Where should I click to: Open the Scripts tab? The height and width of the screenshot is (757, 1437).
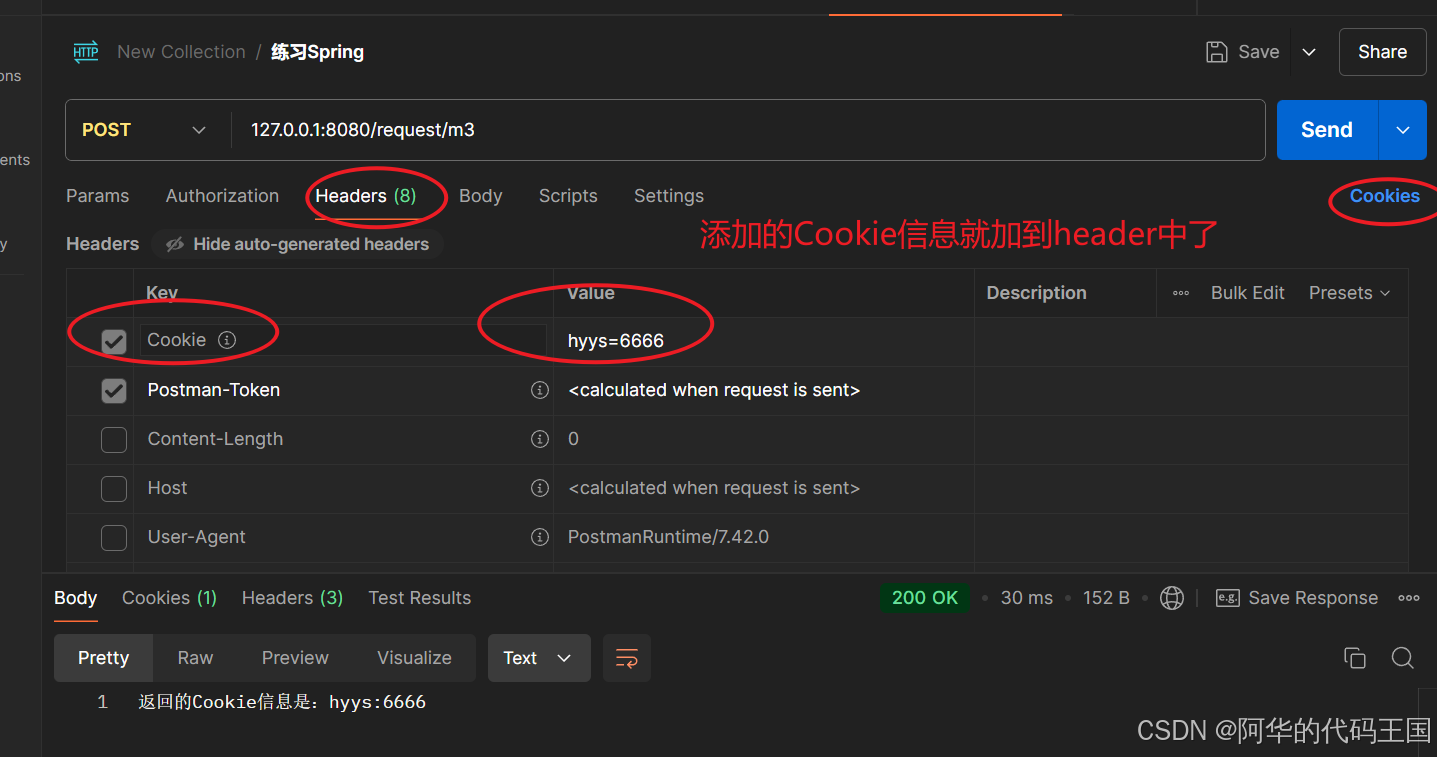click(x=568, y=196)
